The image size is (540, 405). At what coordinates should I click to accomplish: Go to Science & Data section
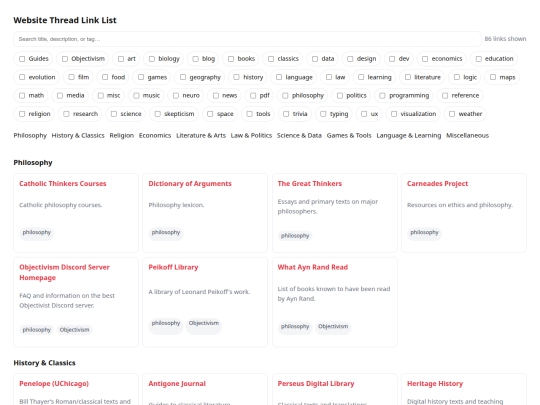pyautogui.click(x=299, y=135)
